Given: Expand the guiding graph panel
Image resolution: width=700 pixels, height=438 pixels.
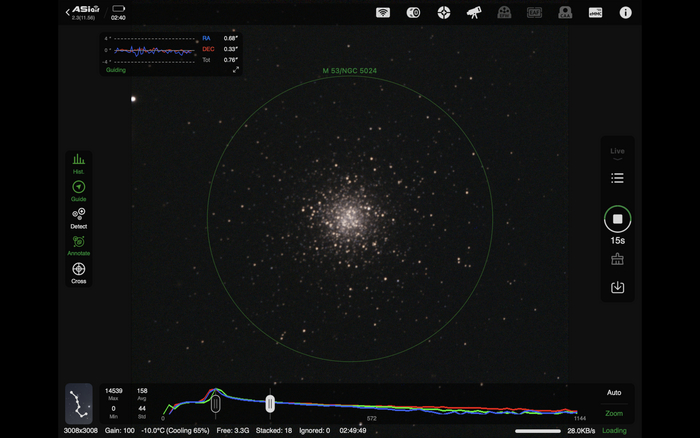Looking at the screenshot, I should [236, 70].
